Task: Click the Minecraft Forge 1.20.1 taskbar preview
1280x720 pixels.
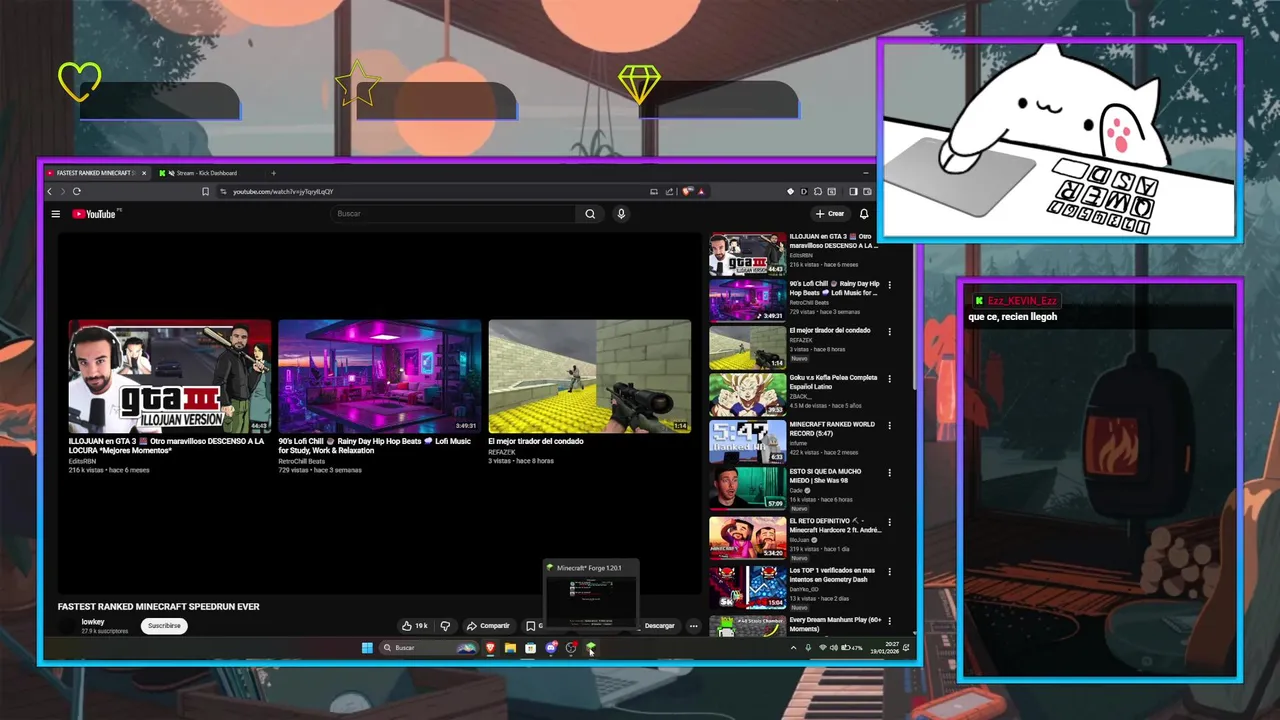Action: 591,596
